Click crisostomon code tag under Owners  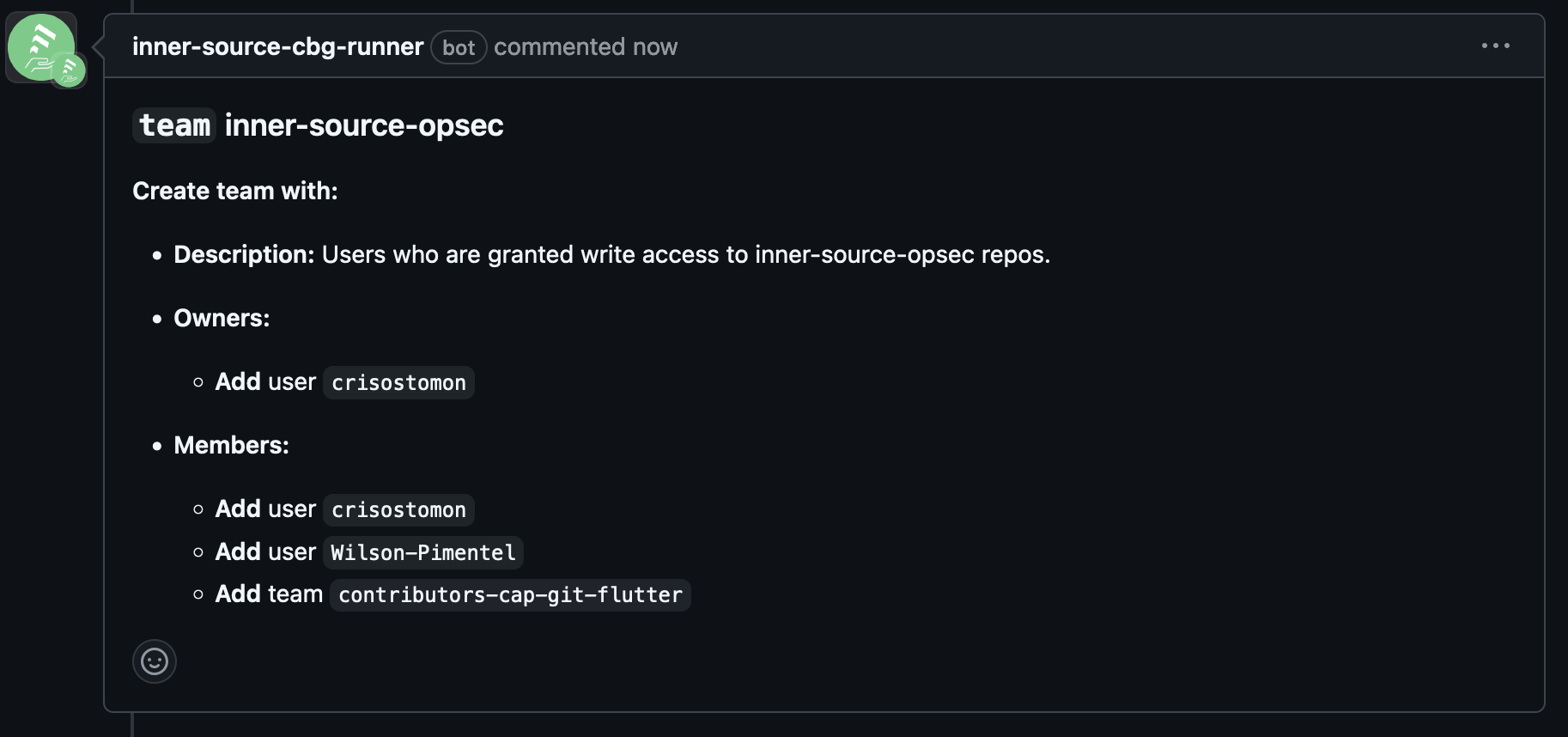pos(398,382)
